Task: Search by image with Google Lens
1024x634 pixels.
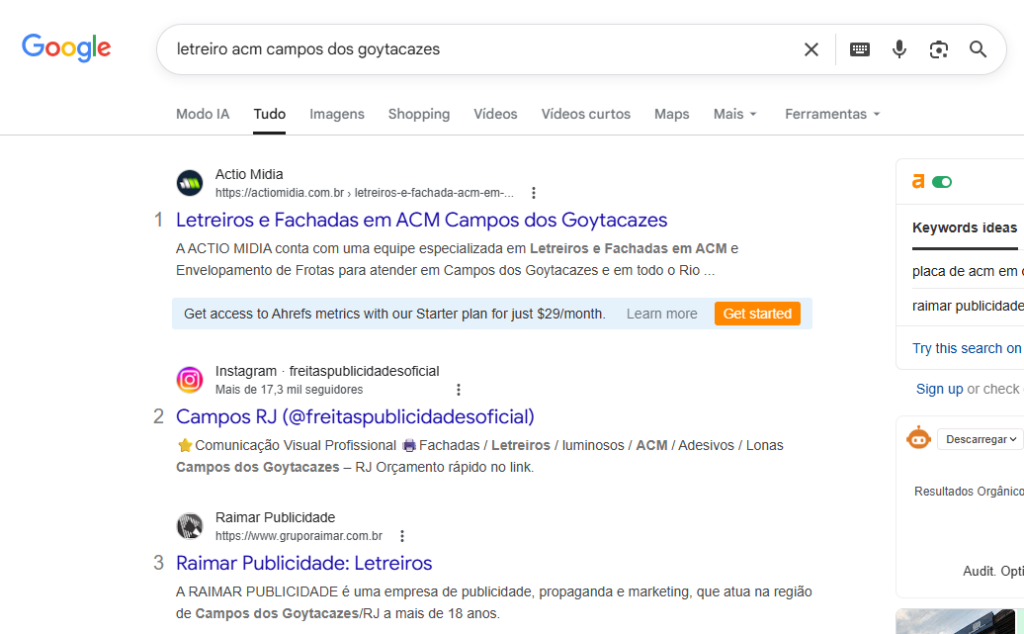Action: pos(938,50)
